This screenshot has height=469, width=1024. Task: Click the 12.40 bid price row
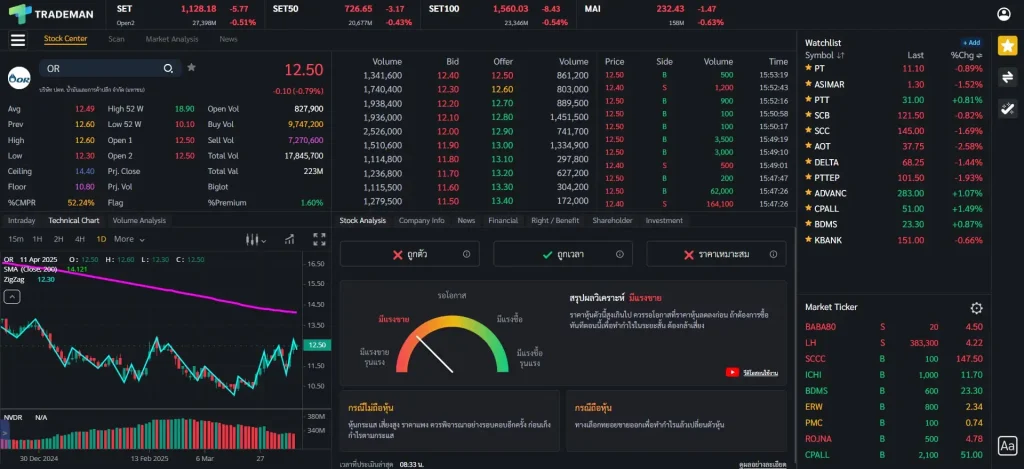click(448, 76)
